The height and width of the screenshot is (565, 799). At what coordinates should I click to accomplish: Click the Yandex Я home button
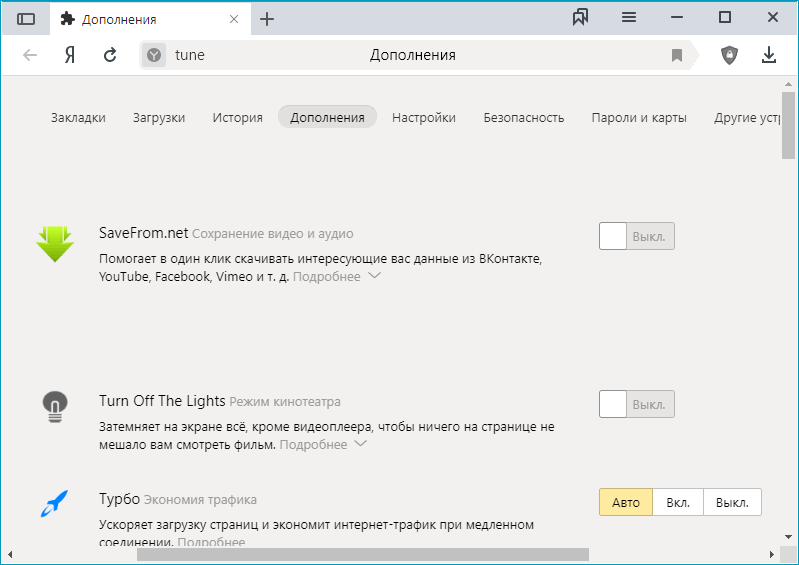pyautogui.click(x=70, y=55)
